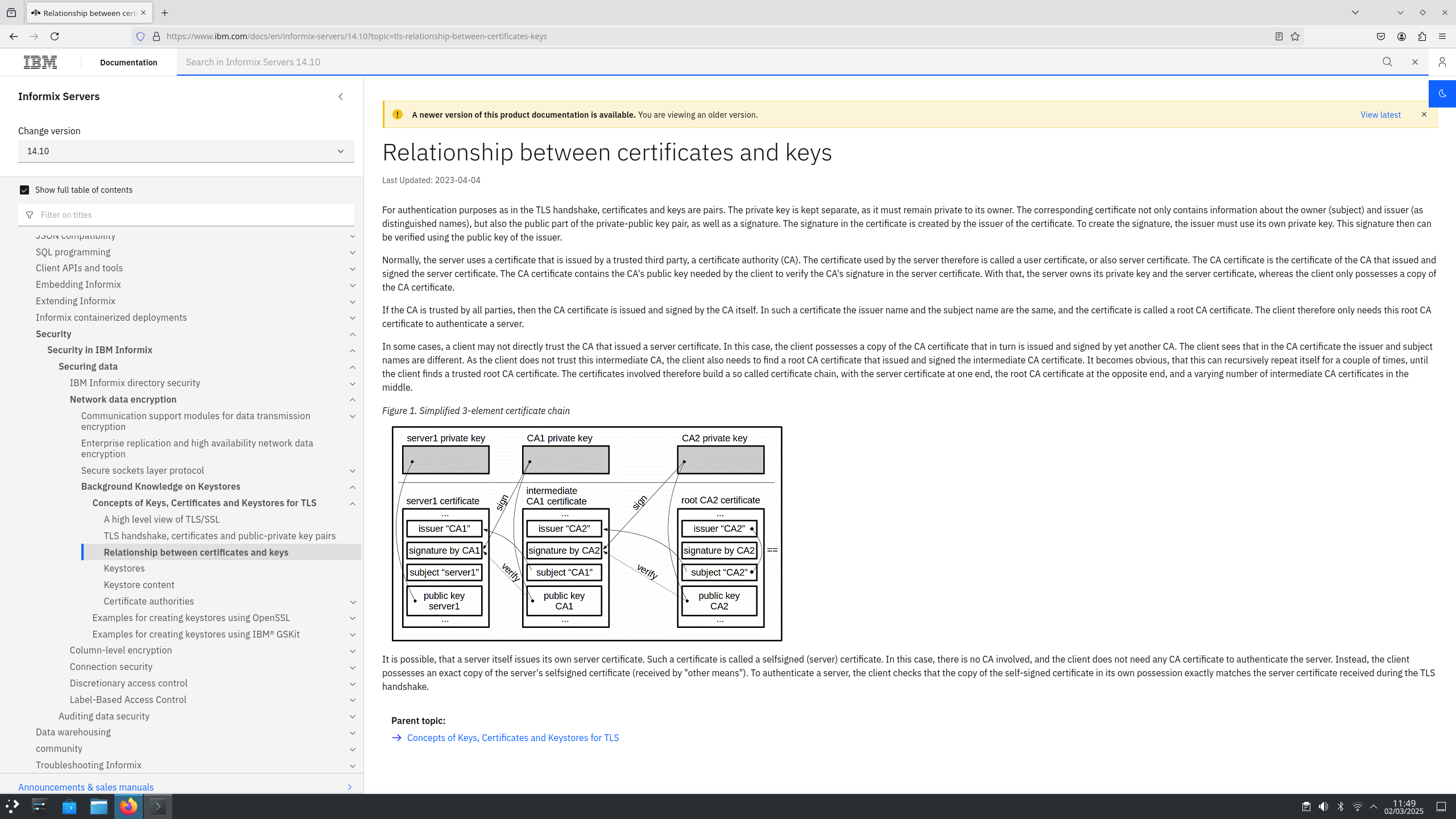Screen dimensions: 1456x819
Task: Toggle Firefox reader view
Action: [1279, 36]
